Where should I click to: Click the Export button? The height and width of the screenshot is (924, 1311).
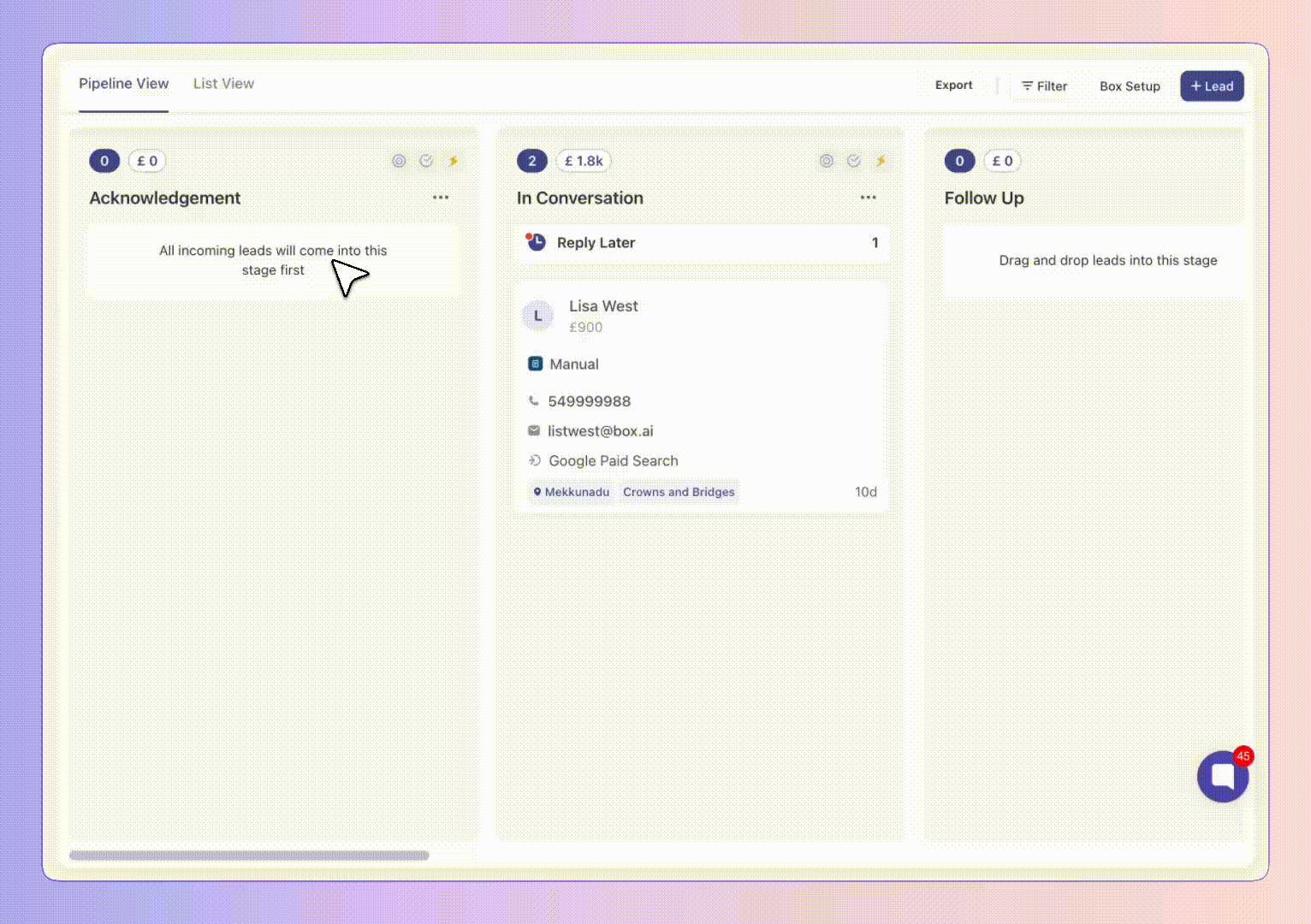[x=953, y=86]
